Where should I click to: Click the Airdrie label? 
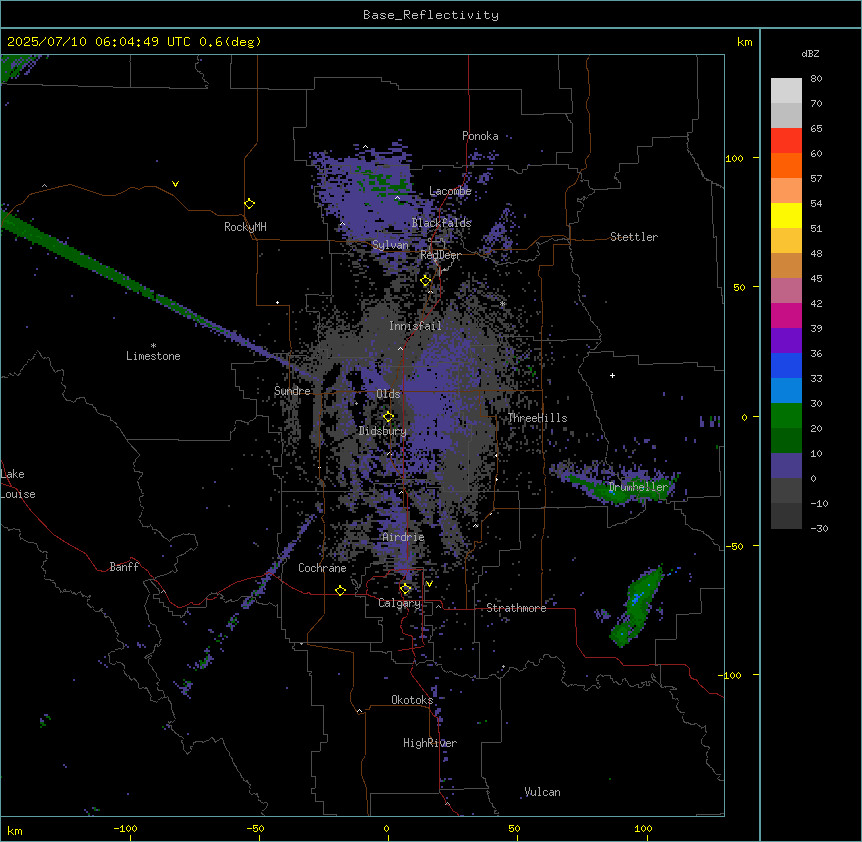click(x=403, y=537)
